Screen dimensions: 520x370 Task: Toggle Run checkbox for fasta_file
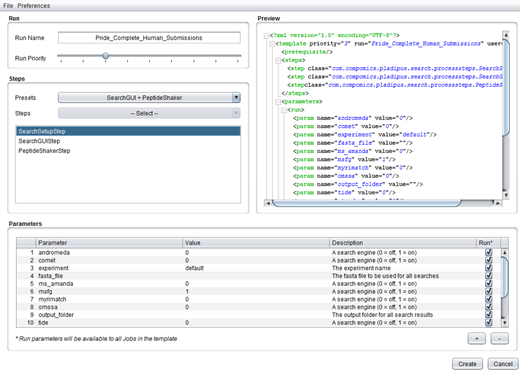pos(489,276)
